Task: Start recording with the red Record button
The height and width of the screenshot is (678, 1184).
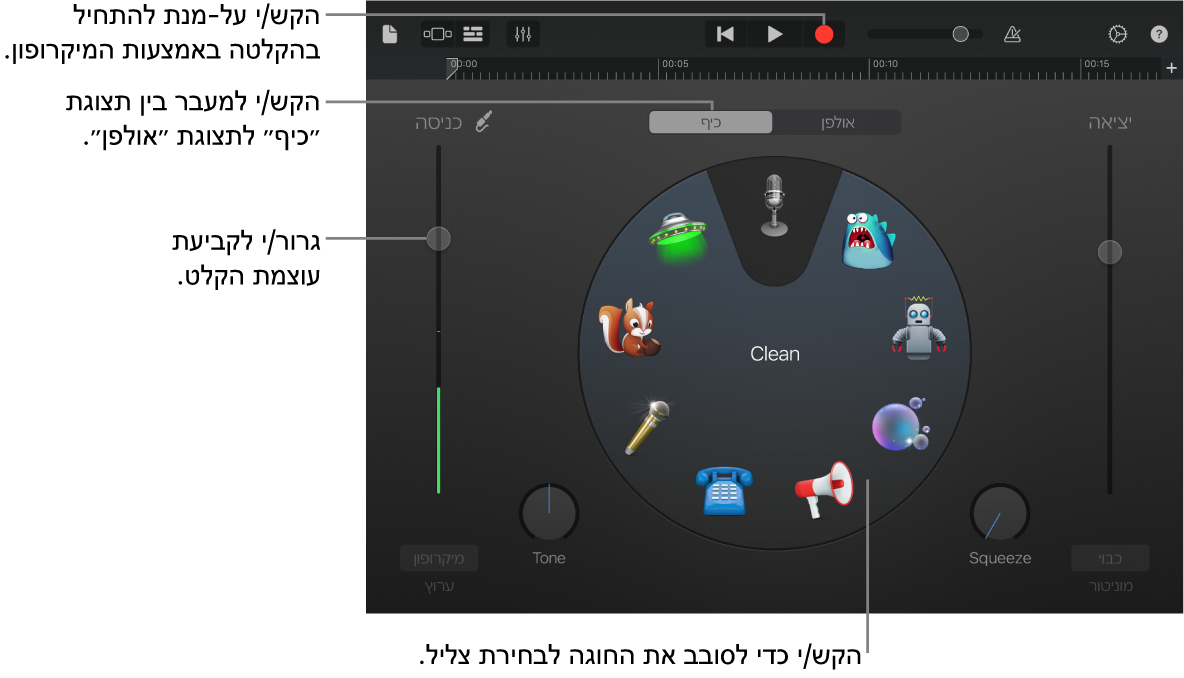Action: pos(824,35)
